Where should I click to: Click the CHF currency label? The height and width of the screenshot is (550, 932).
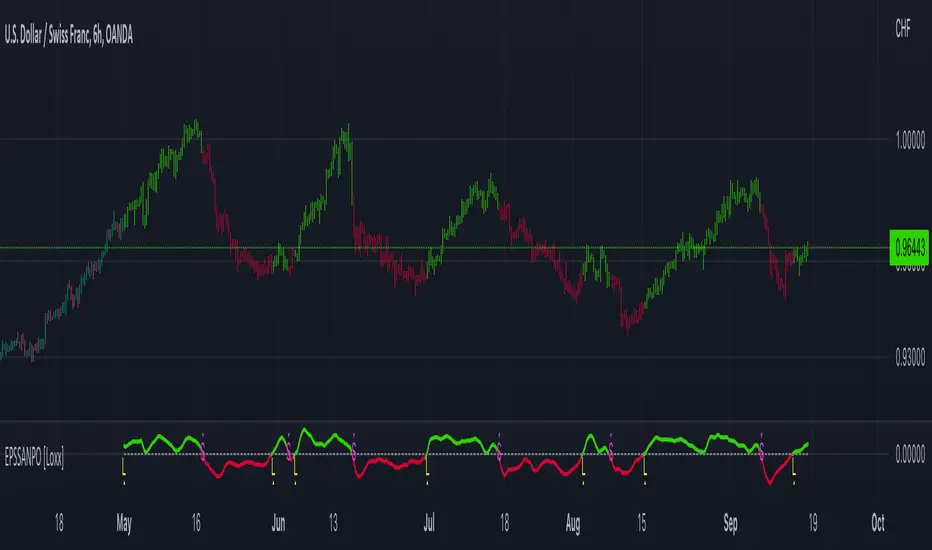902,28
